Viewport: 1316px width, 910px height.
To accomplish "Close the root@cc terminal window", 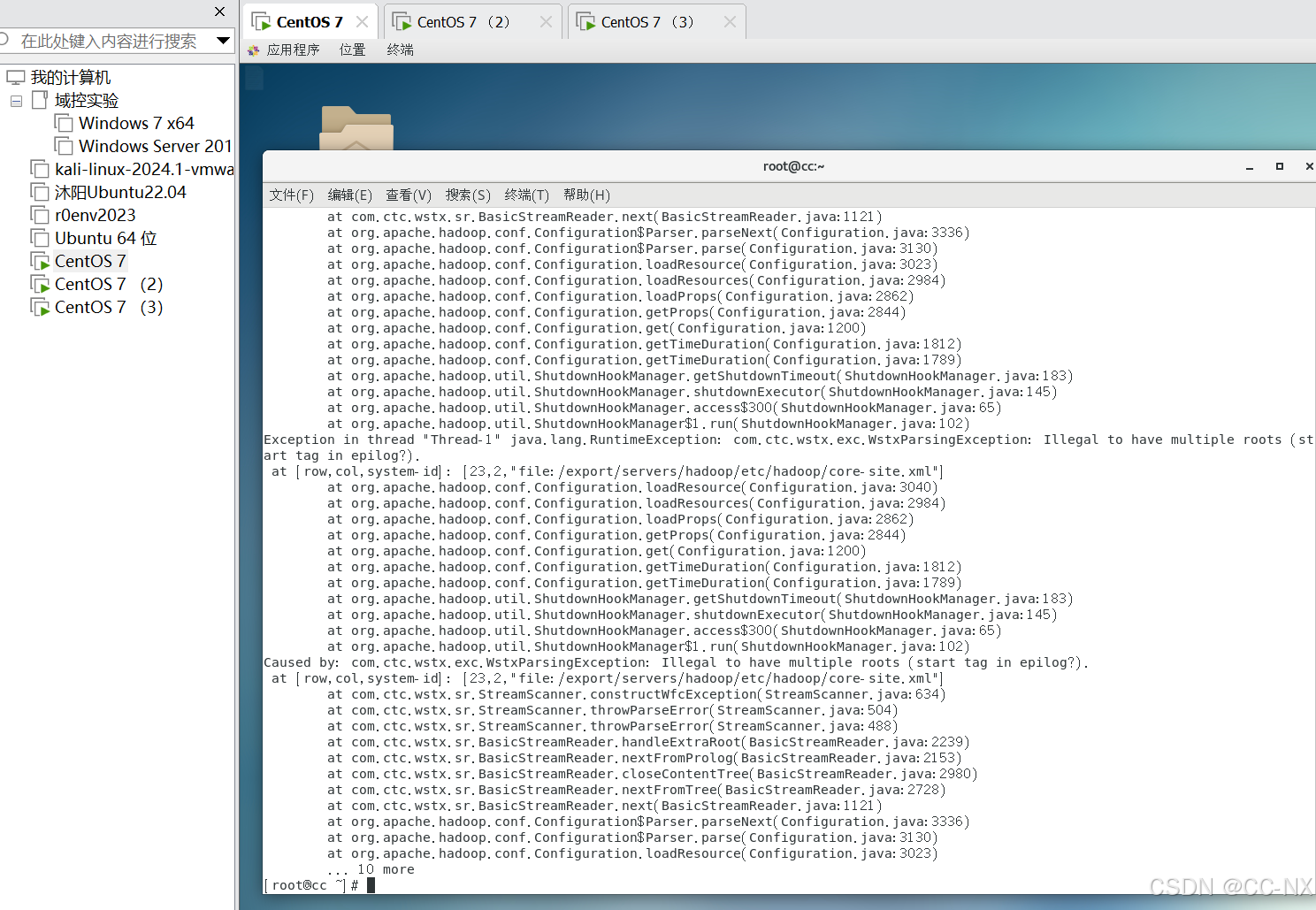I will pos(1309,166).
